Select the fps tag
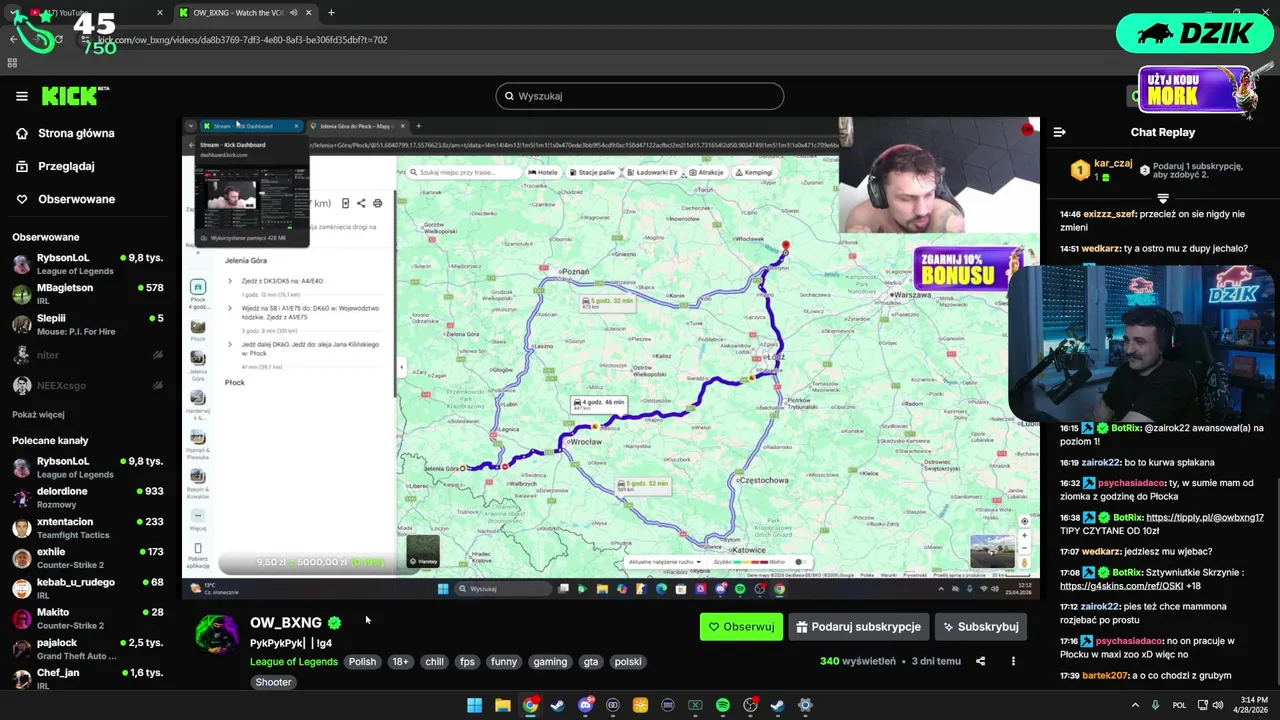This screenshot has width=1280, height=720. tap(467, 662)
